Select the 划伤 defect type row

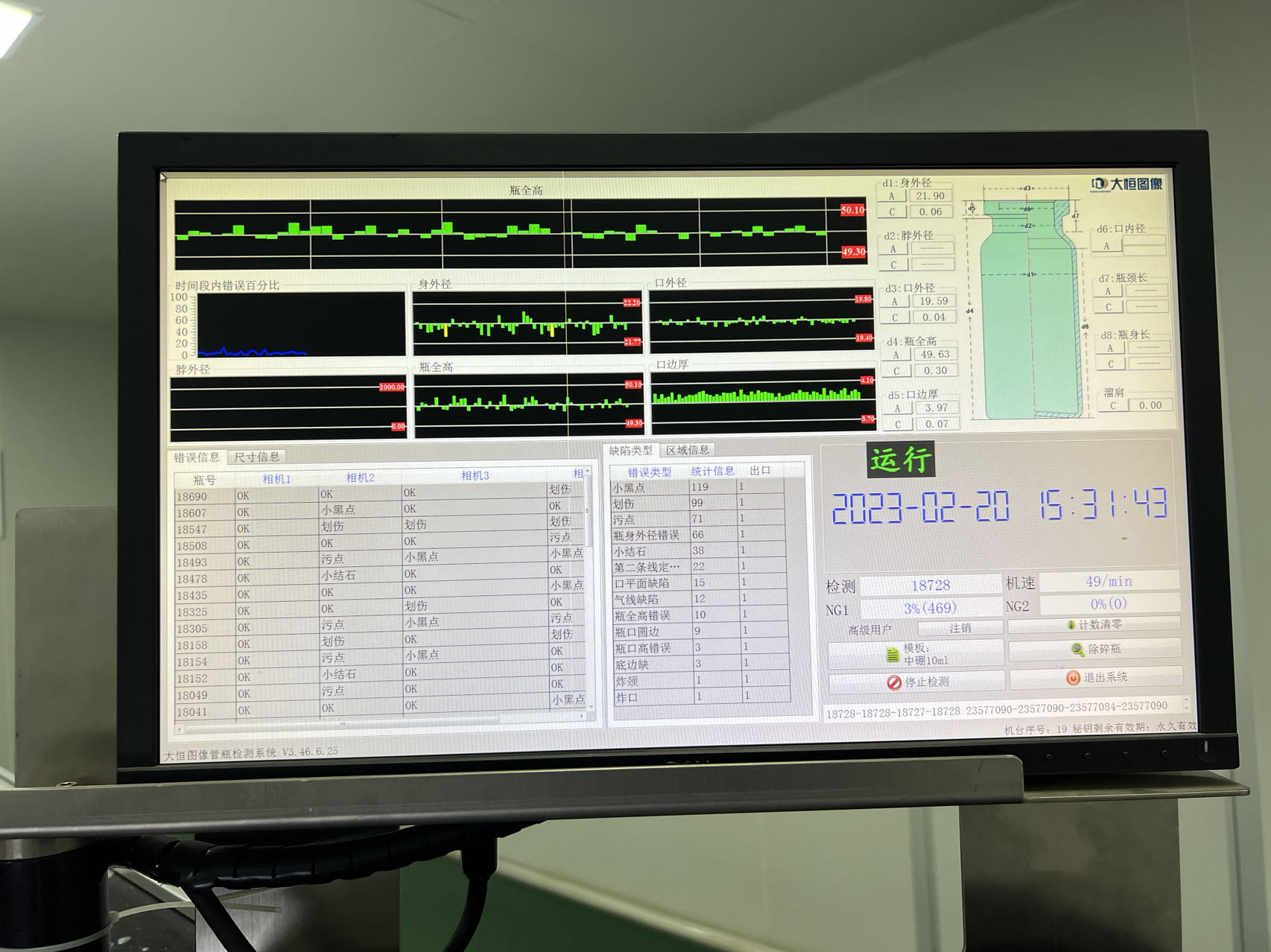pos(697,504)
